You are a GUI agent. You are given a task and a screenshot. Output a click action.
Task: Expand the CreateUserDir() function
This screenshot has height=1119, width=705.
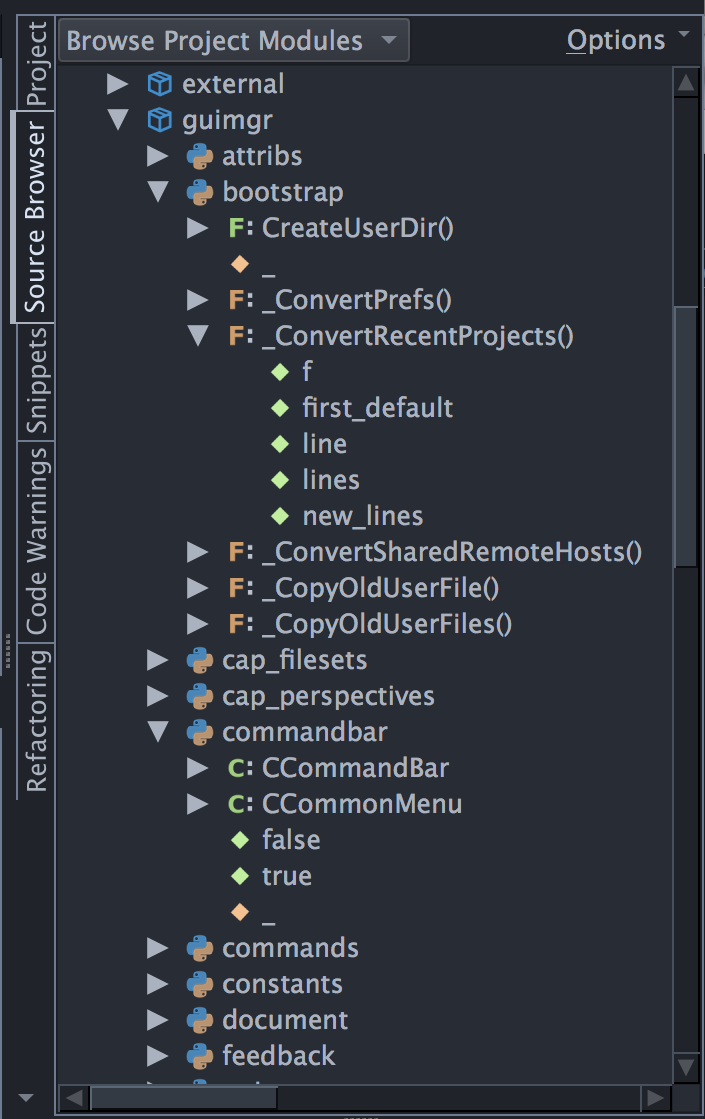pyautogui.click(x=198, y=228)
